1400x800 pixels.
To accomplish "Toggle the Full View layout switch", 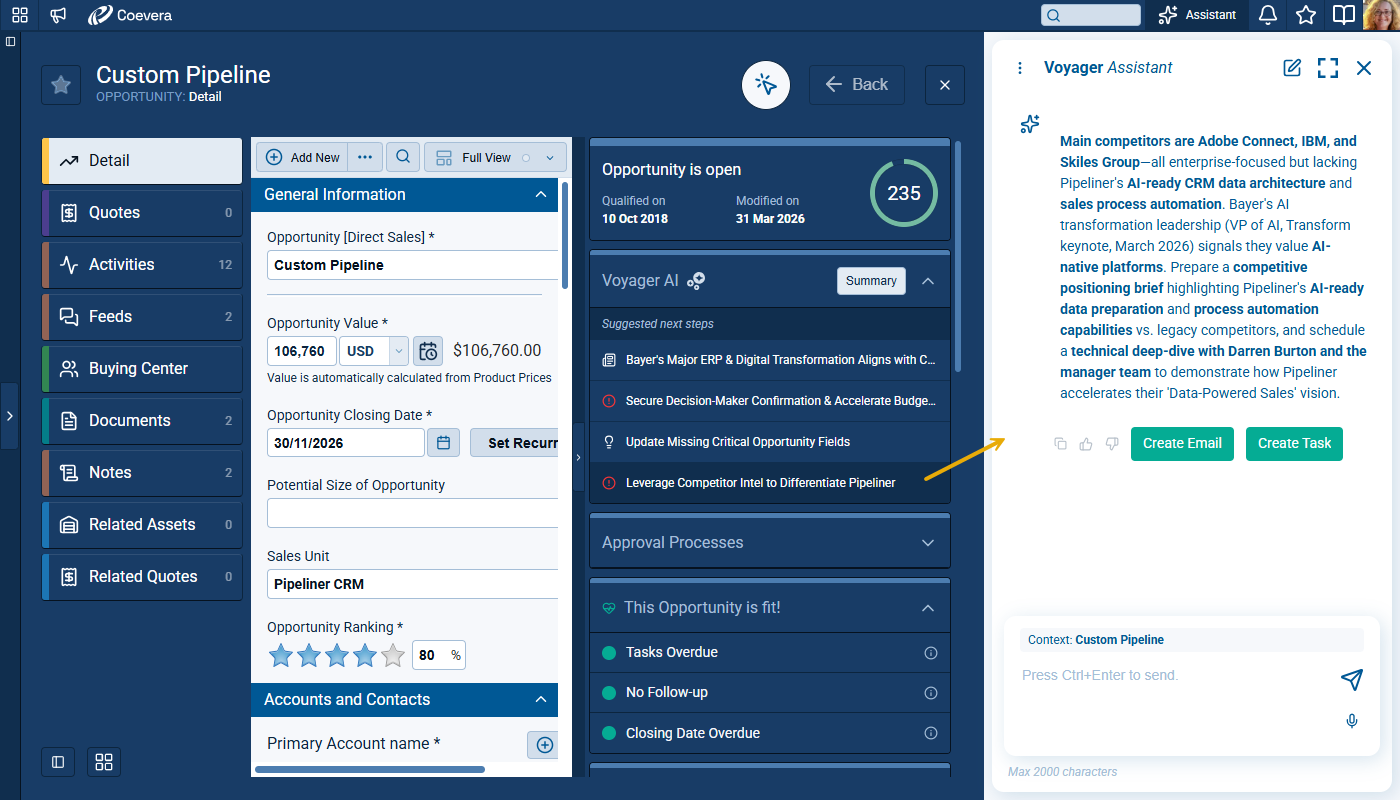I will [527, 158].
